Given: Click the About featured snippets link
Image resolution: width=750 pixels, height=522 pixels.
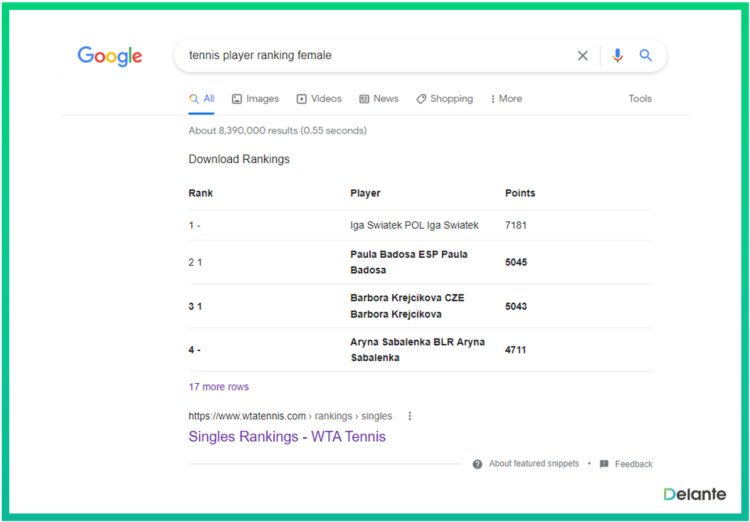Looking at the screenshot, I should [x=534, y=464].
